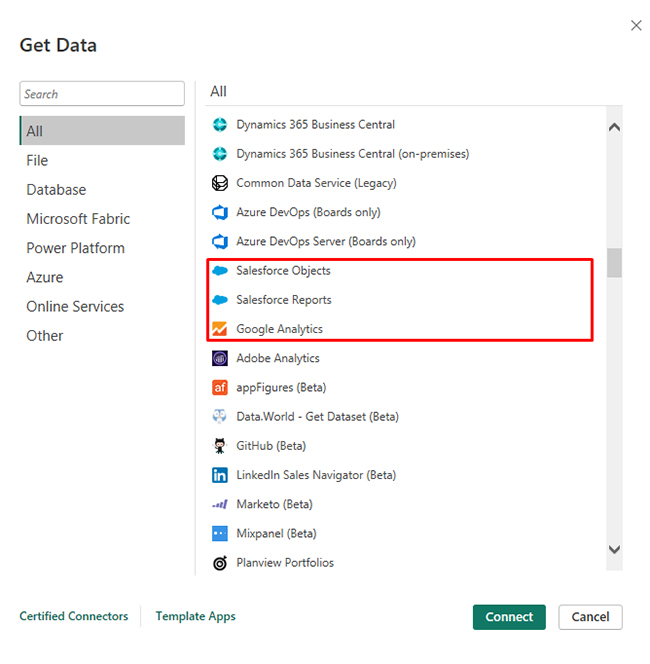Open the Certified Connectors link

click(74, 616)
